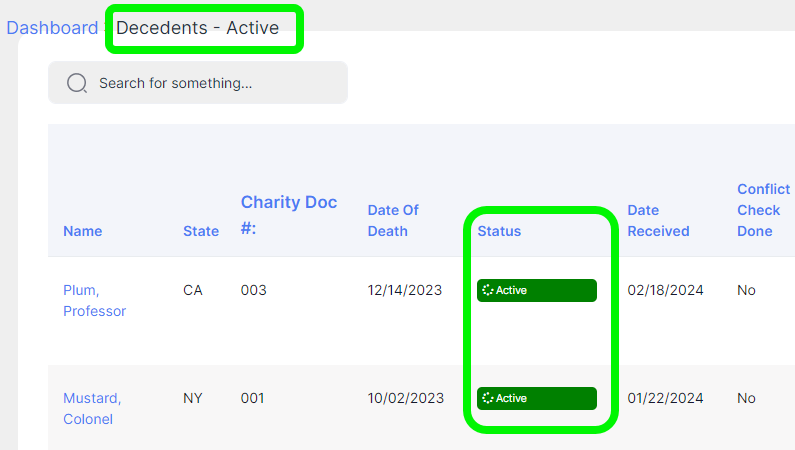Image resolution: width=795 pixels, height=450 pixels.
Task: Click date received 01/22/2024 cell
Action: pos(665,398)
